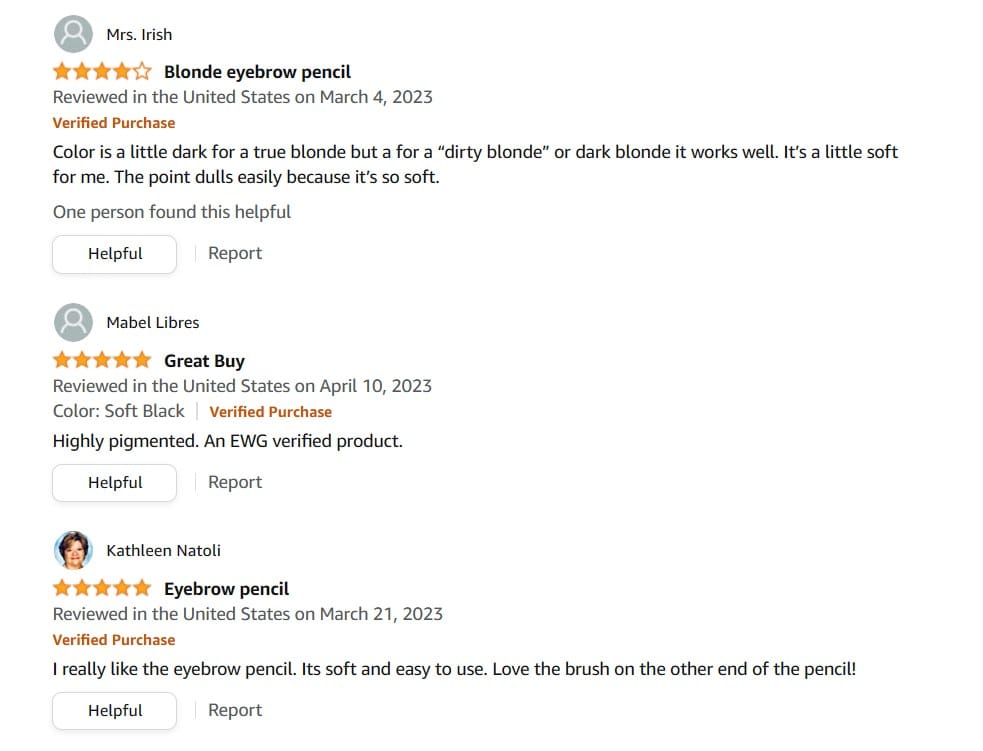Visit the Kathleen Natoli reviewer profile name
The width and height of the screenshot is (983, 751).
pos(164,551)
